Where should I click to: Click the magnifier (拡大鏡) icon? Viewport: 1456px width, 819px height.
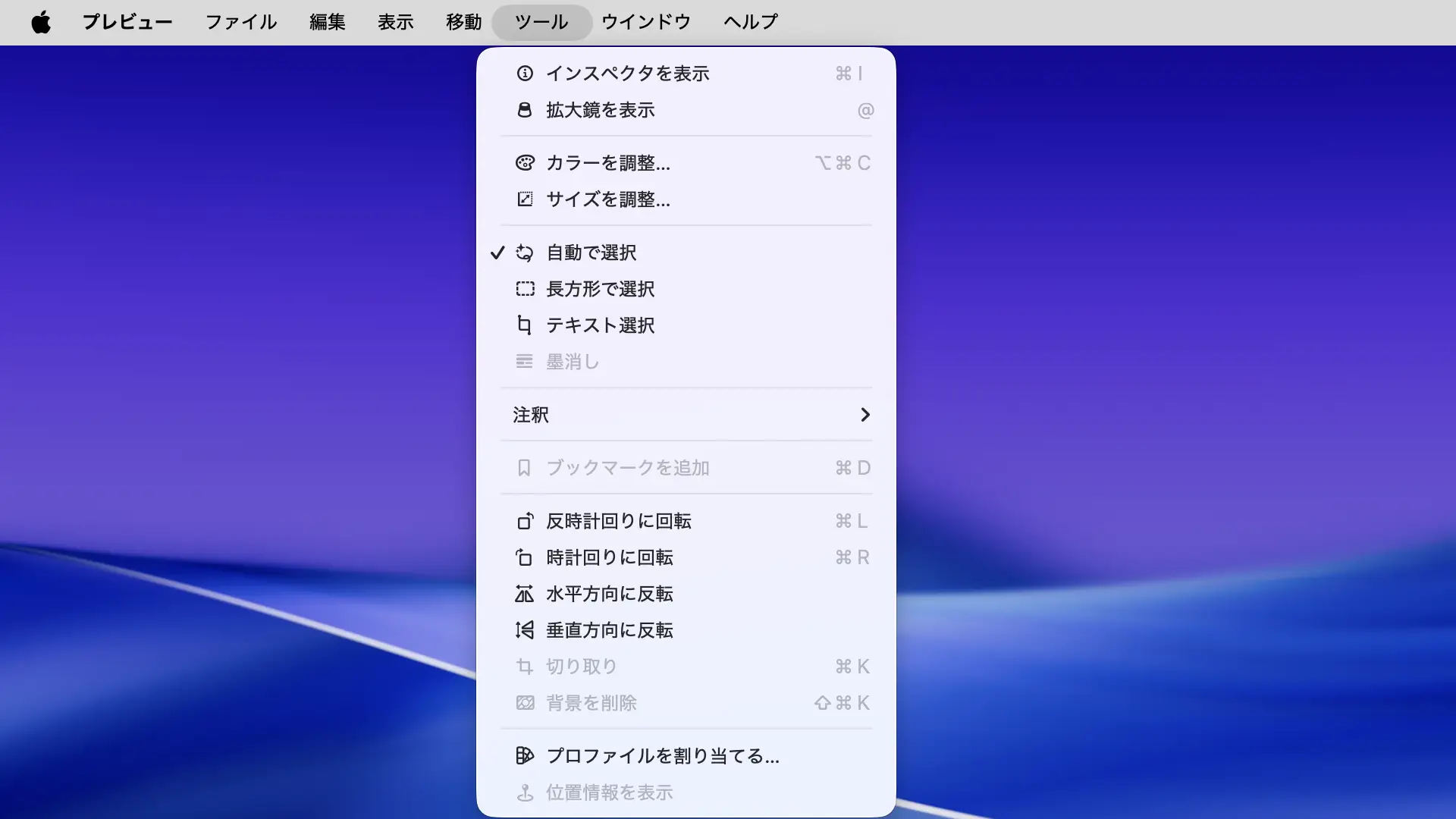point(525,110)
